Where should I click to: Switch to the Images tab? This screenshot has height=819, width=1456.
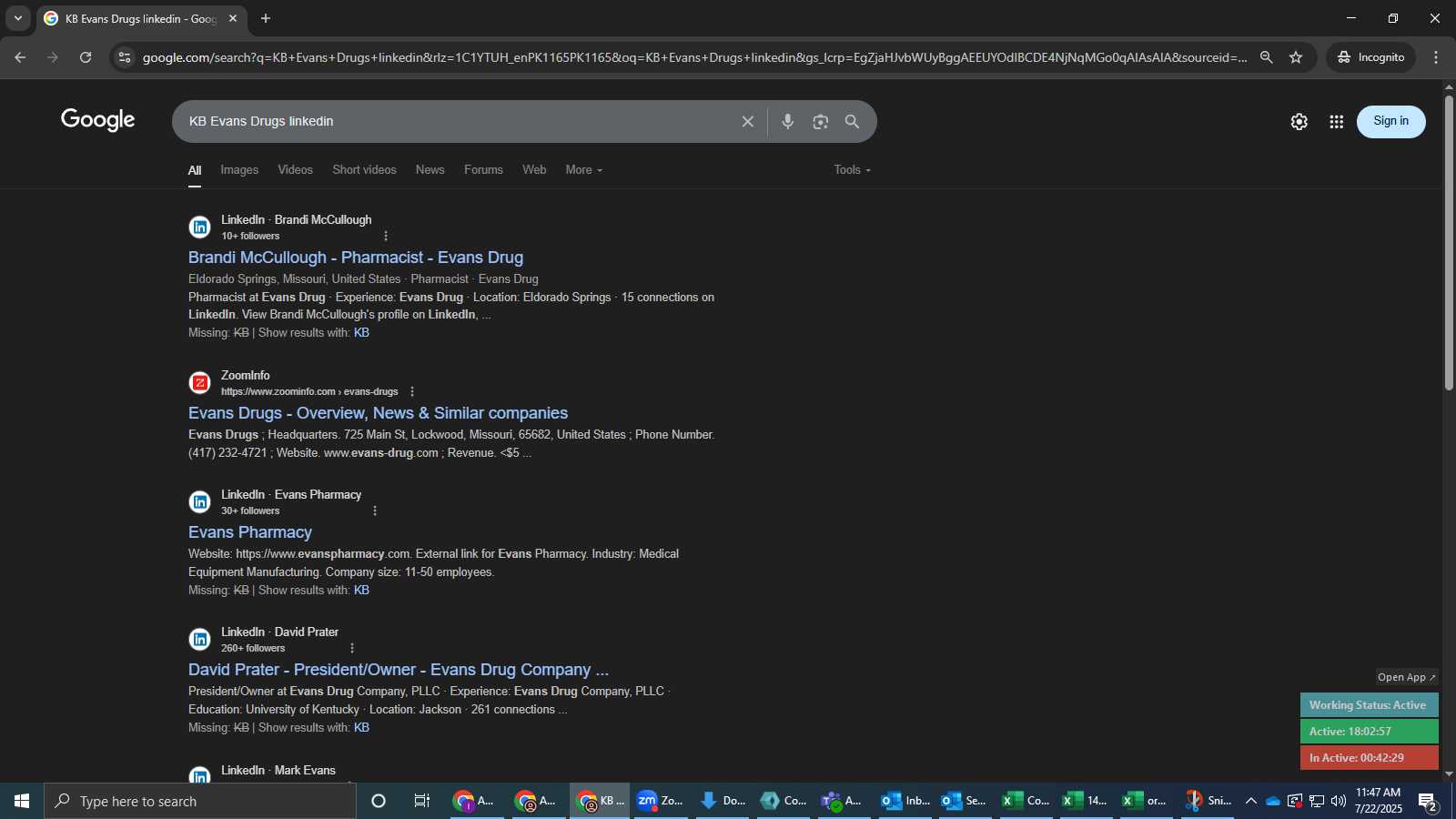[239, 170]
